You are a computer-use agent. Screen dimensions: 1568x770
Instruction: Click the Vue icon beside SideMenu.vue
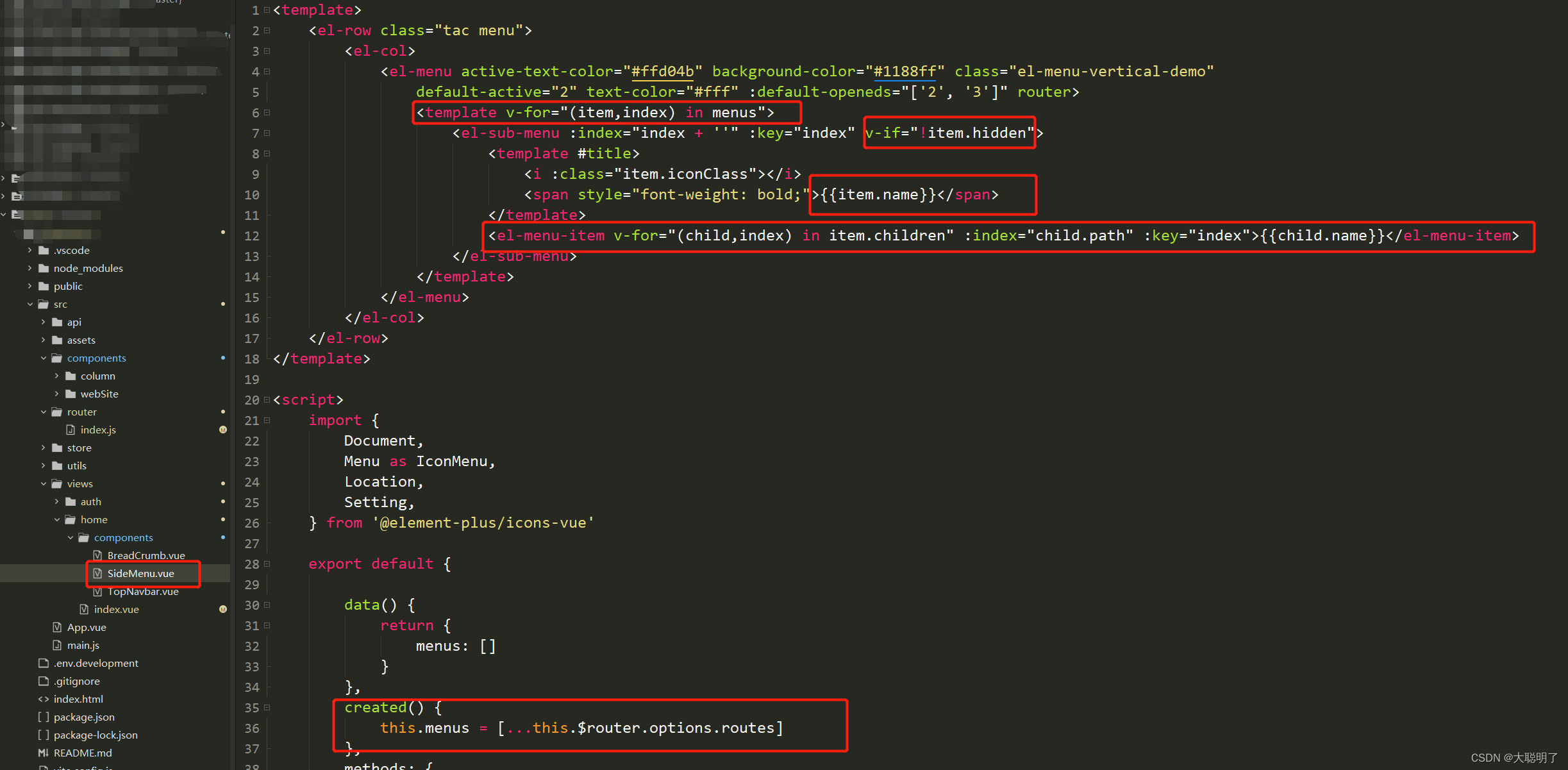(97, 573)
